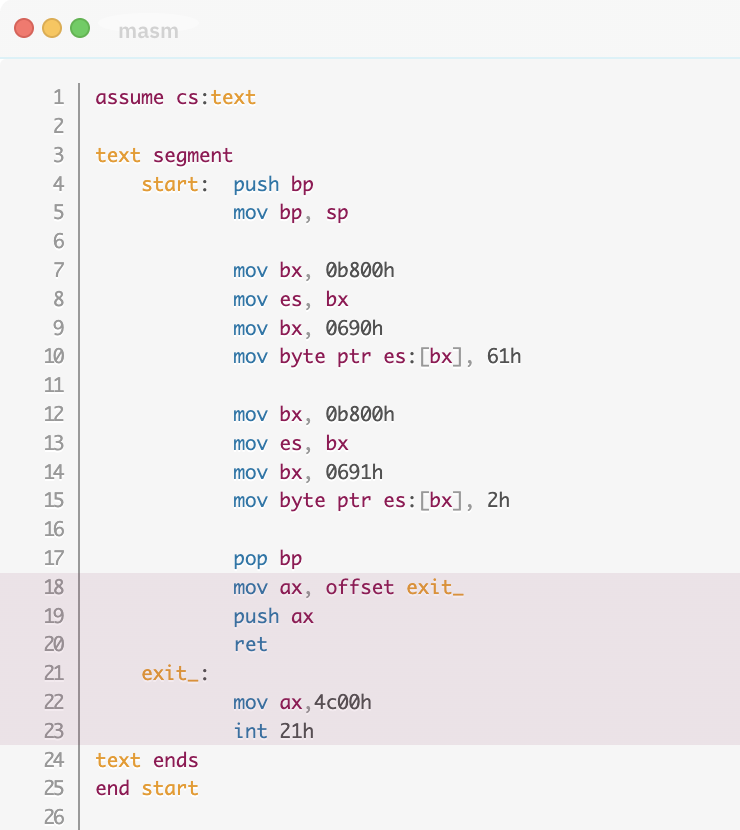Click the 'segment' keyword on line 3
This screenshot has width=740, height=830.
192,156
